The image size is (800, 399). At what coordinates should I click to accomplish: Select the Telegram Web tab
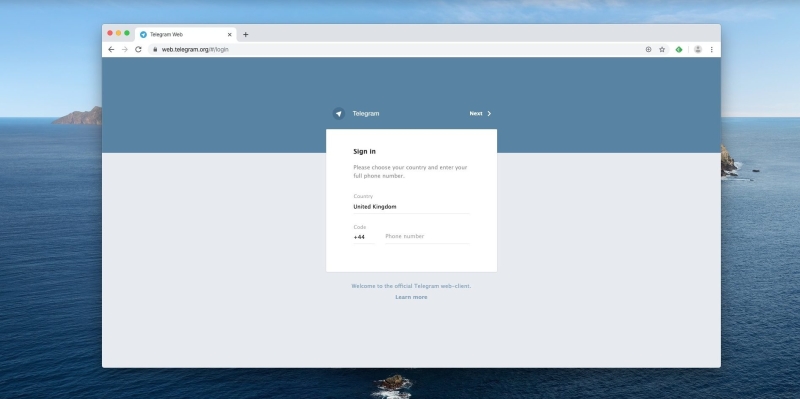coord(186,35)
